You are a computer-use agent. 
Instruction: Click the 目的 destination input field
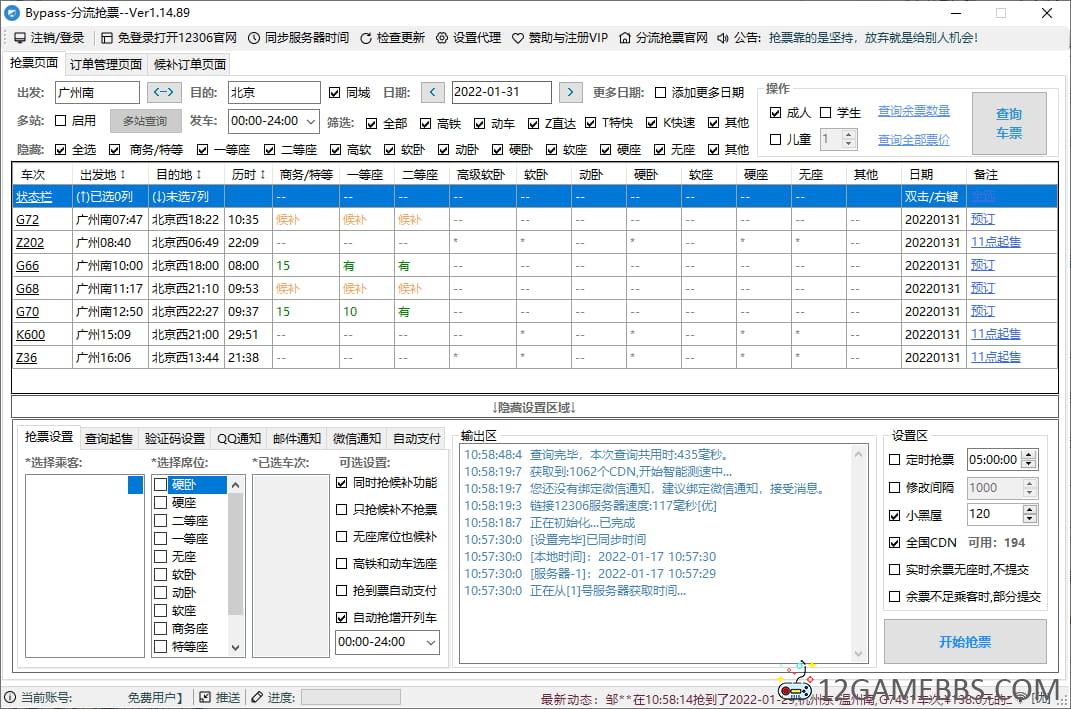tap(273, 93)
